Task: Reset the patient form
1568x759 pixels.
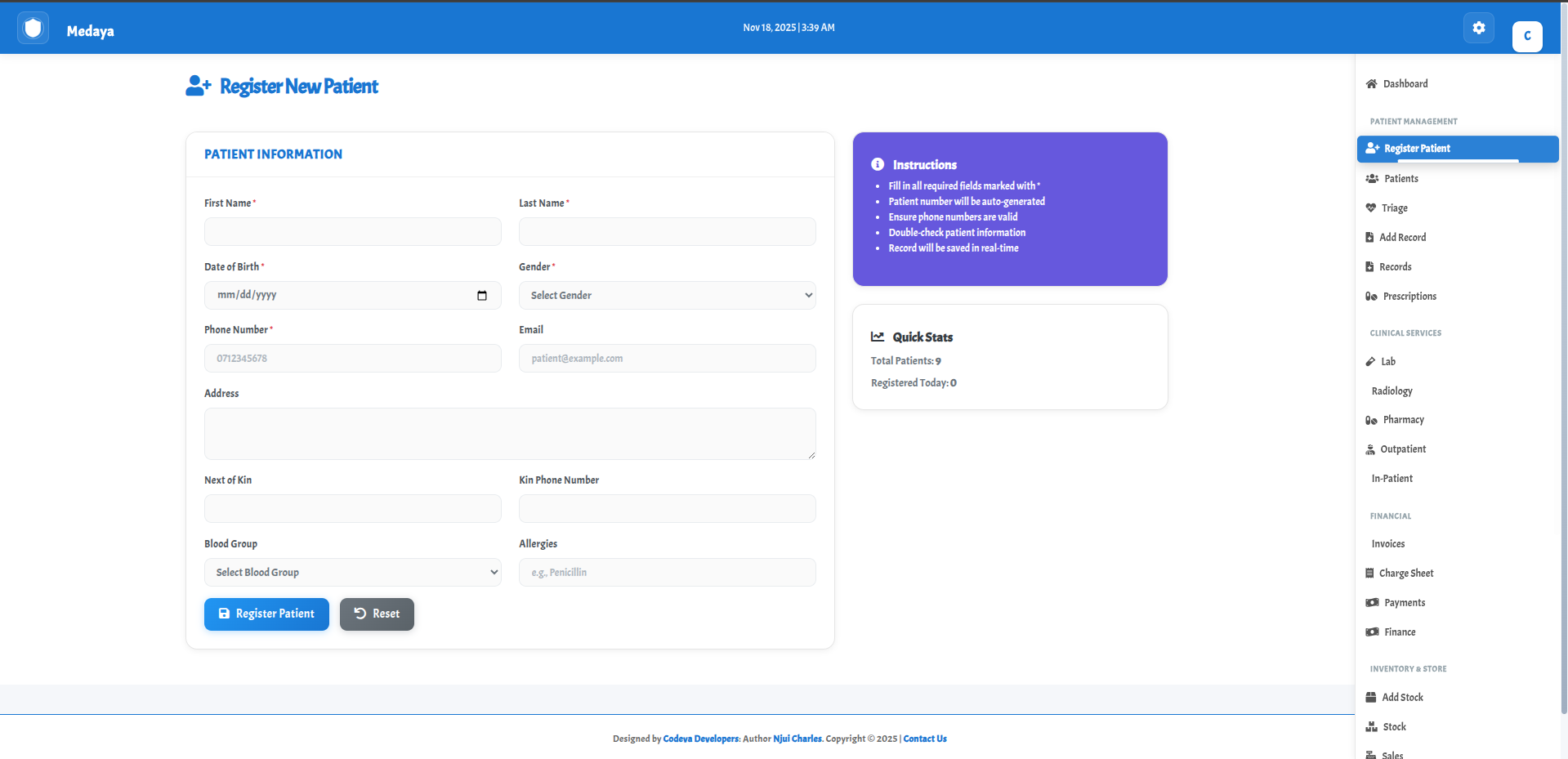Action: pos(377,614)
